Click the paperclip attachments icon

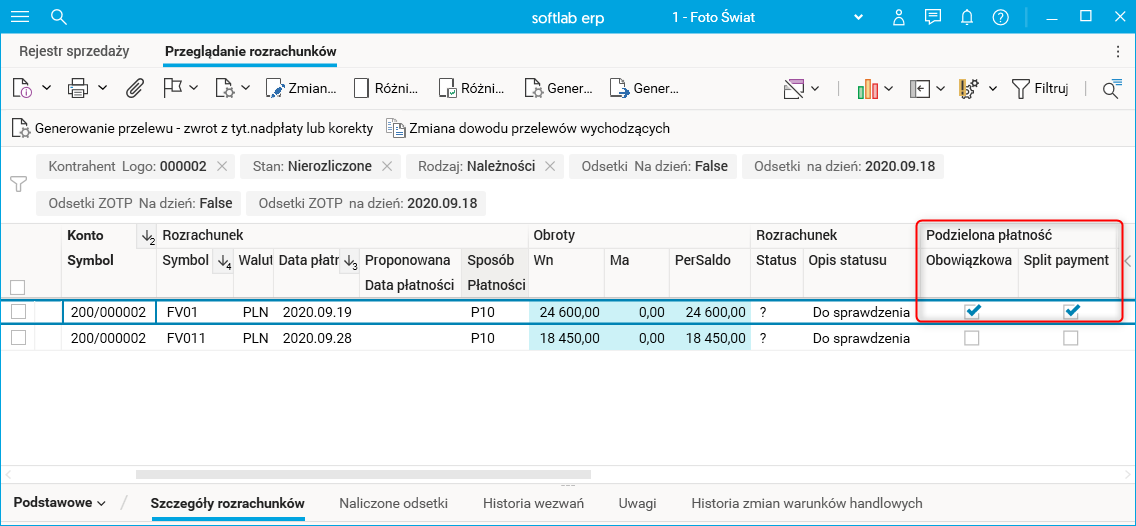tap(135, 88)
